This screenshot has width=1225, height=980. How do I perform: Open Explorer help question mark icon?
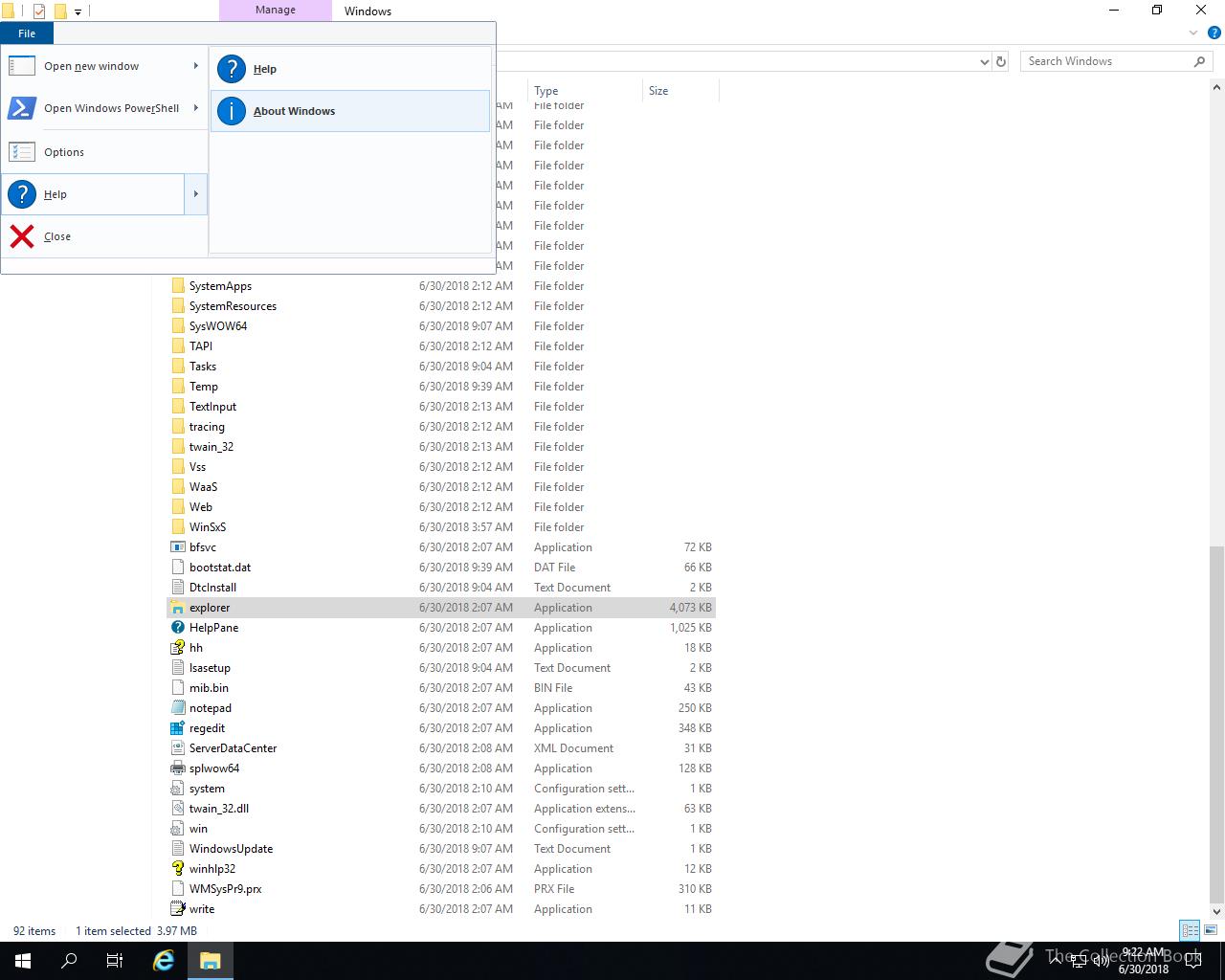1214,33
